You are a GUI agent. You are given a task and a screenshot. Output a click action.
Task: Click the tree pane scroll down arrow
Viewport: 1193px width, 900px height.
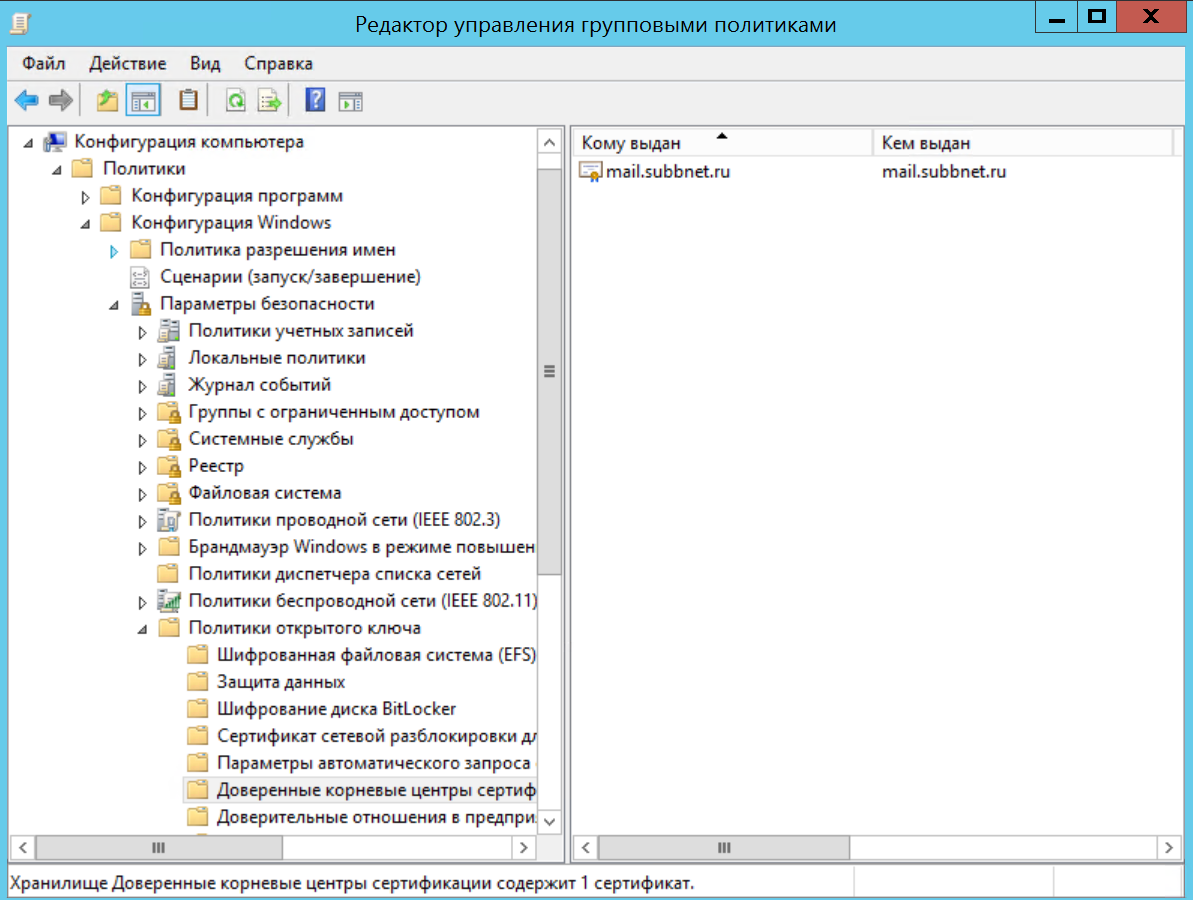point(550,820)
